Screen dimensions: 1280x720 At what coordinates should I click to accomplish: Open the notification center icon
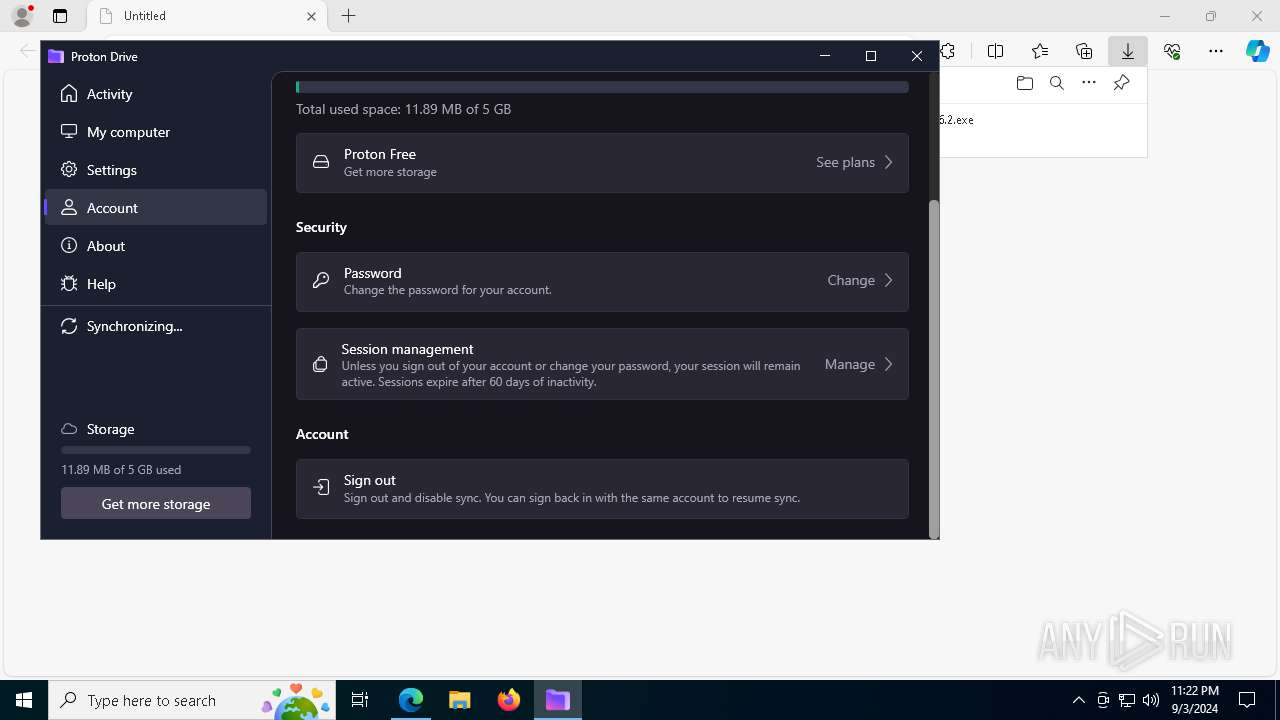click(x=1247, y=700)
